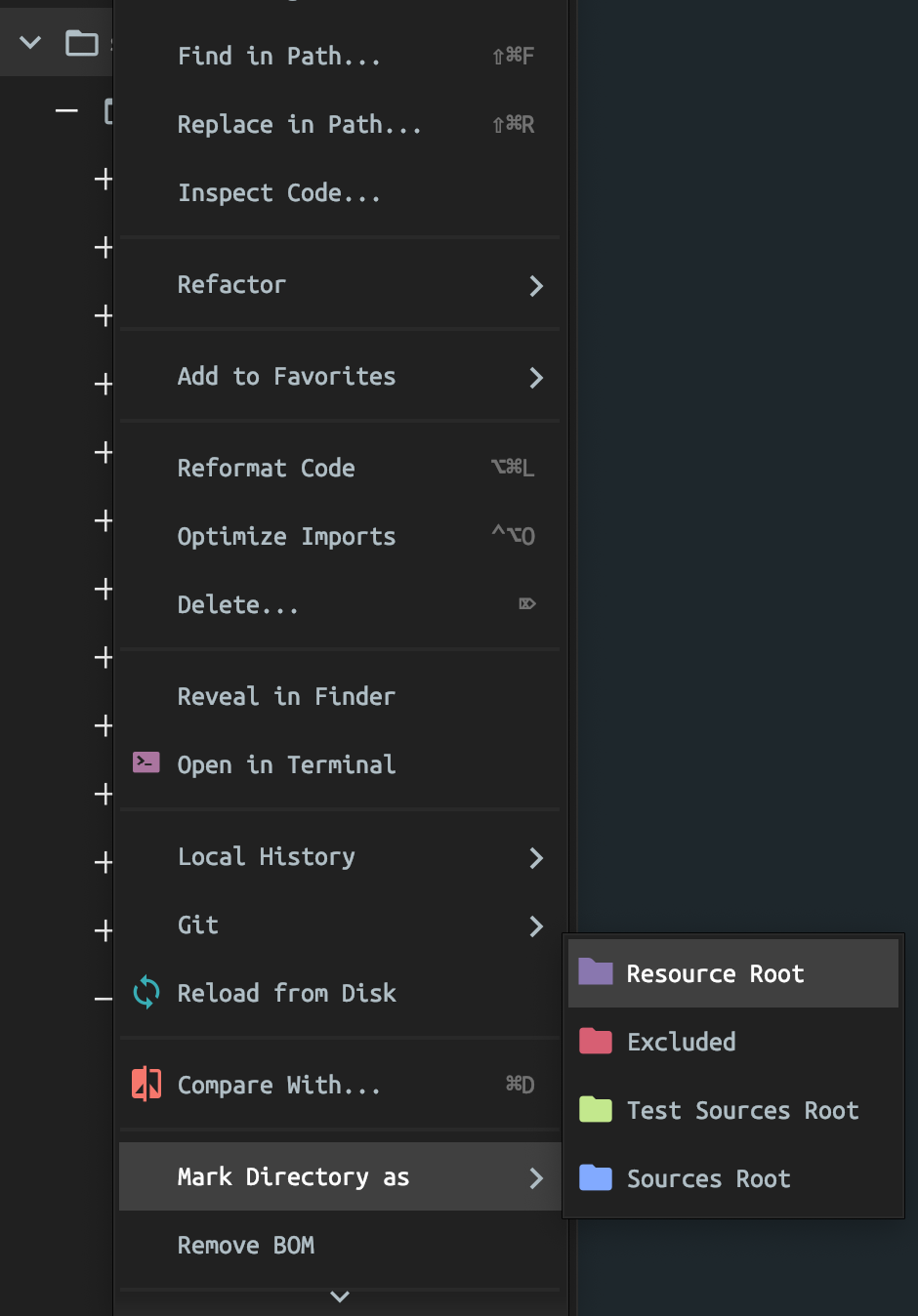Click the chevron arrow at the top left
Screen dimensions: 918x1316
28,43
